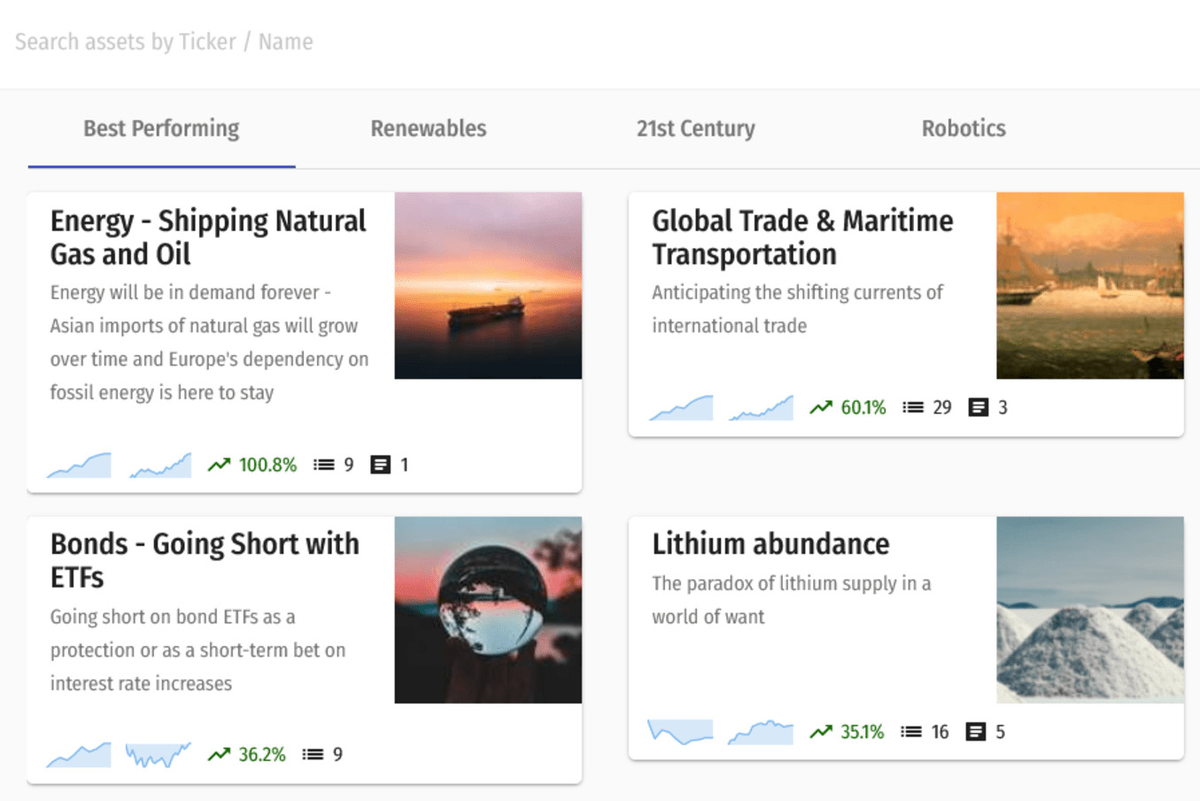The image size is (1200, 801).
Task: Click the harbor painting thumbnail
Action: click(1090, 286)
